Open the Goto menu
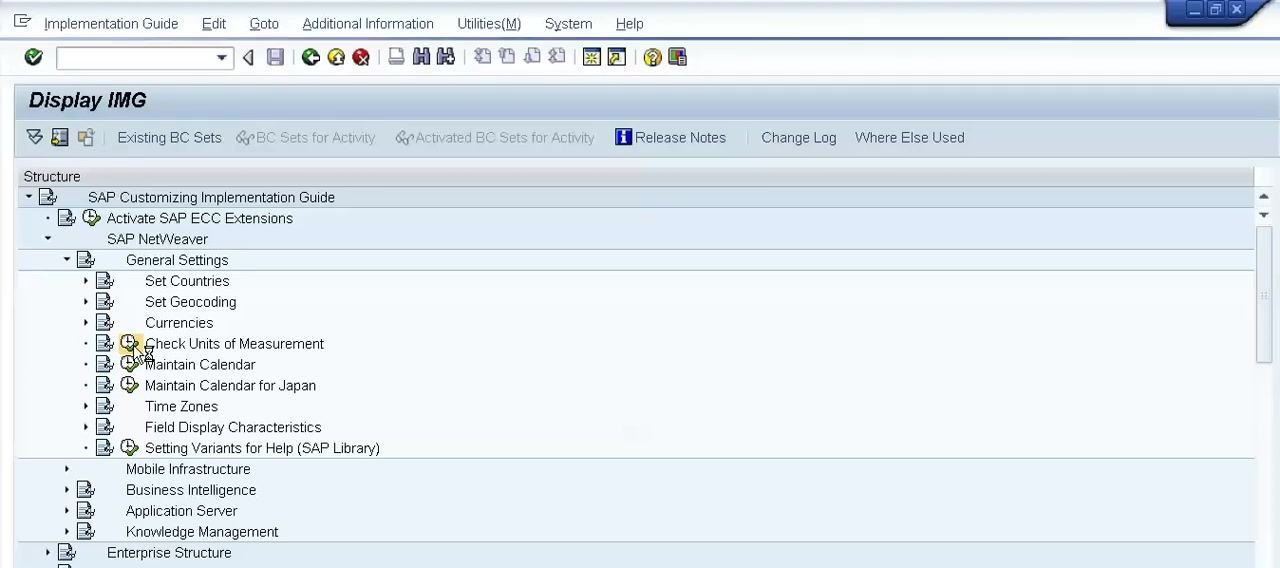The width and height of the screenshot is (1280, 568). [x=264, y=23]
